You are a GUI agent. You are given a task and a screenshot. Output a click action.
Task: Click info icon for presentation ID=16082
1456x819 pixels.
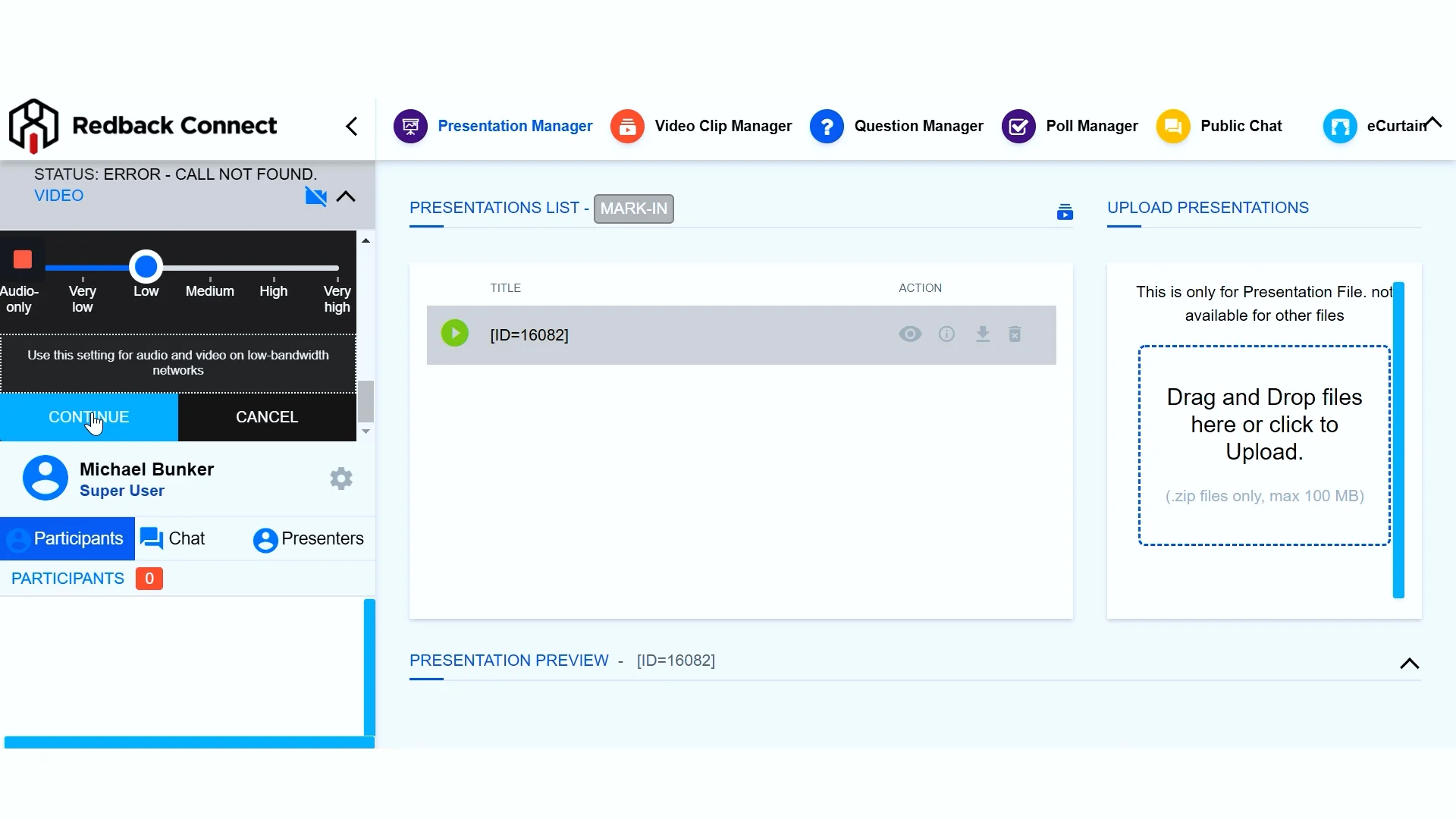946,334
